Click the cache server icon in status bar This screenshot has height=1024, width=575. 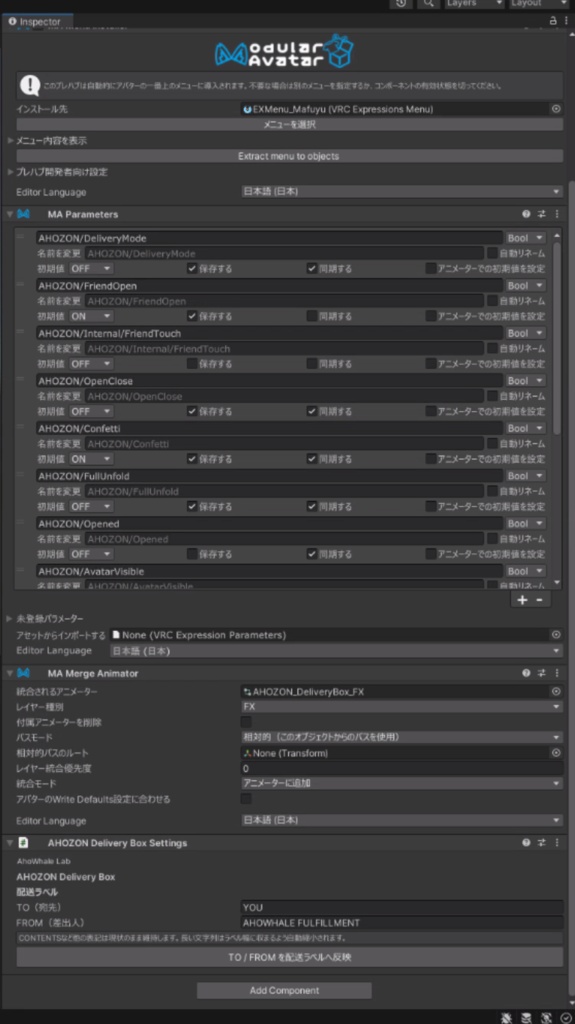(526, 1018)
